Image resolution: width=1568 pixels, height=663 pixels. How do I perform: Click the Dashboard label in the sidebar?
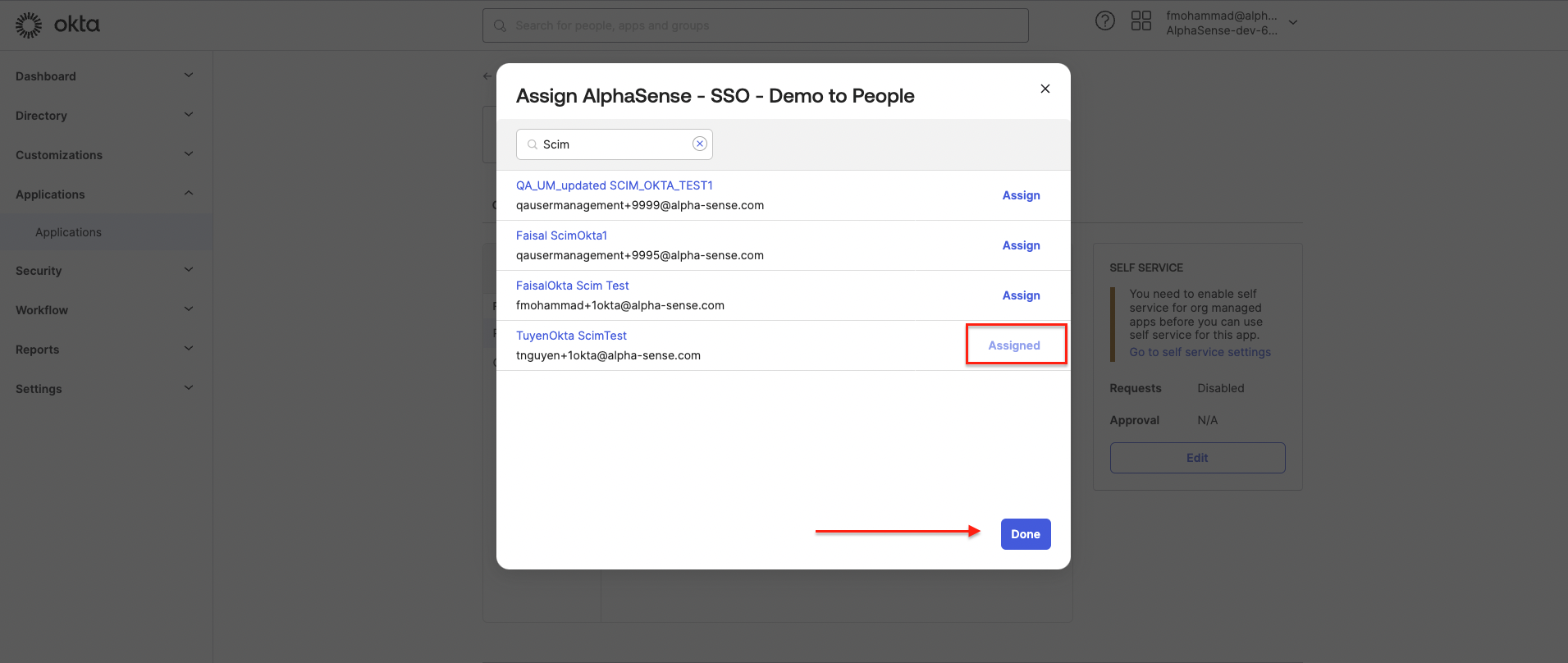click(x=46, y=76)
